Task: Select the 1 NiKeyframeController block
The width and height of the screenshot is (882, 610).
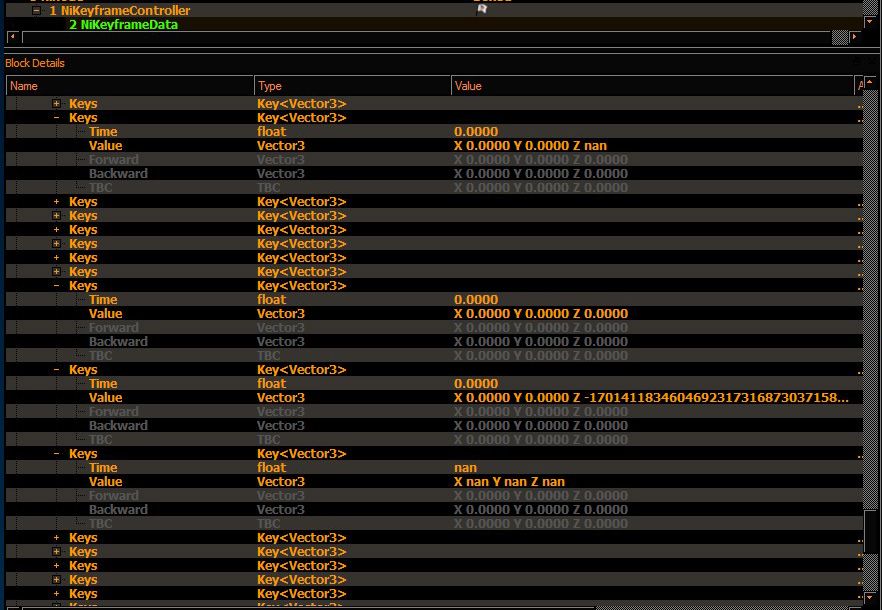Action: tap(120, 10)
